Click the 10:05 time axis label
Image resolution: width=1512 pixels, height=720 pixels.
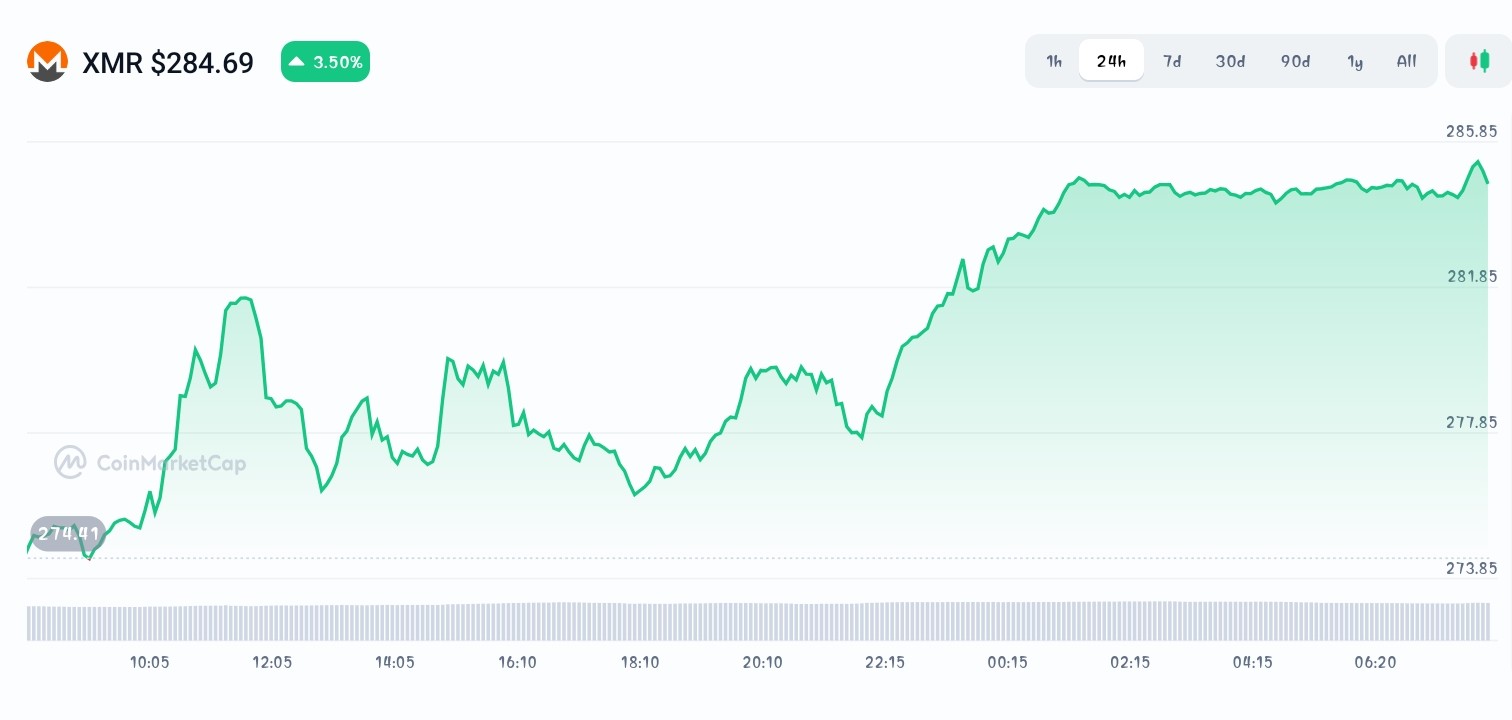(x=150, y=662)
